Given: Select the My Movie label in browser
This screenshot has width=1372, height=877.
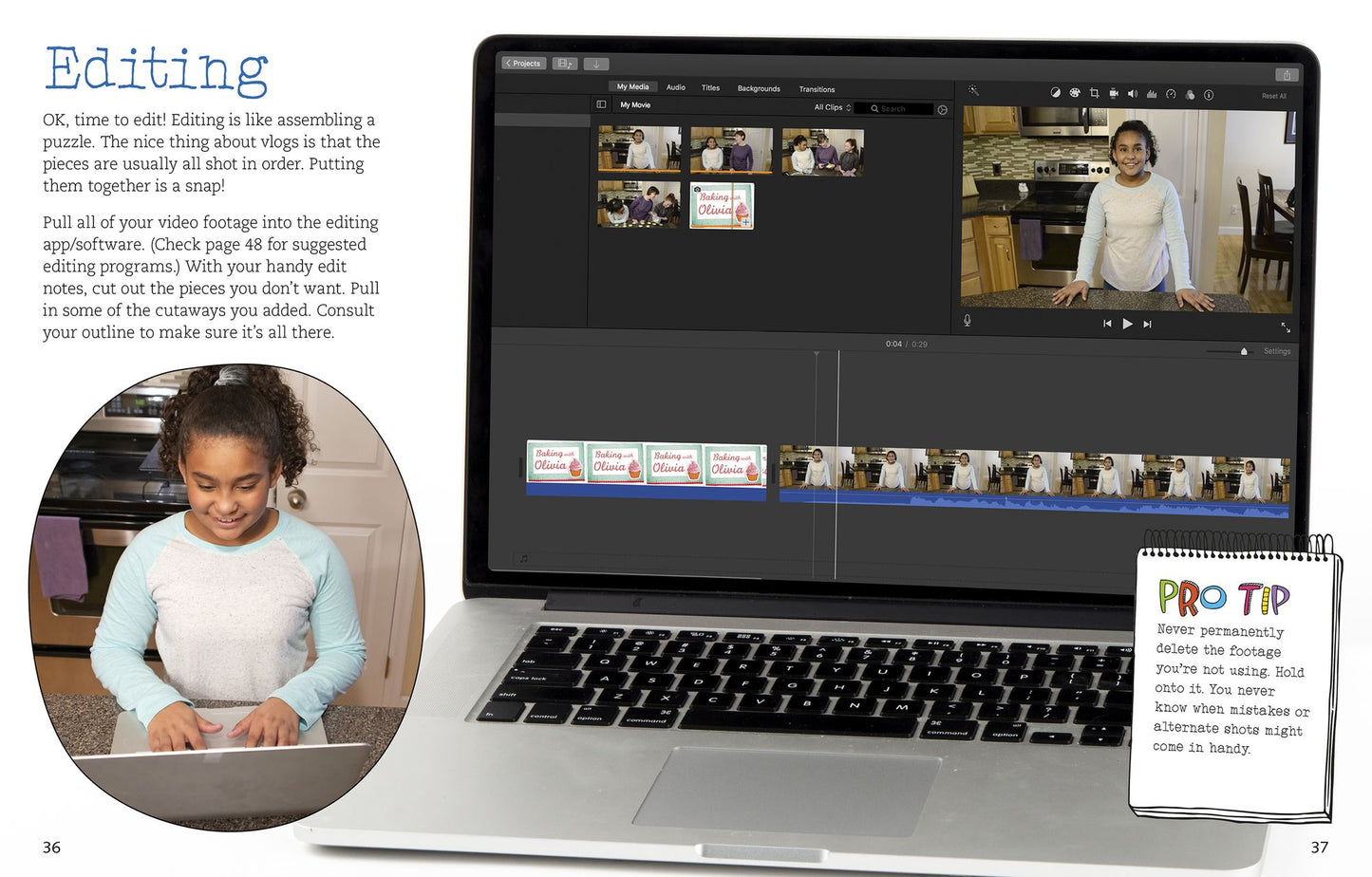Looking at the screenshot, I should [635, 105].
